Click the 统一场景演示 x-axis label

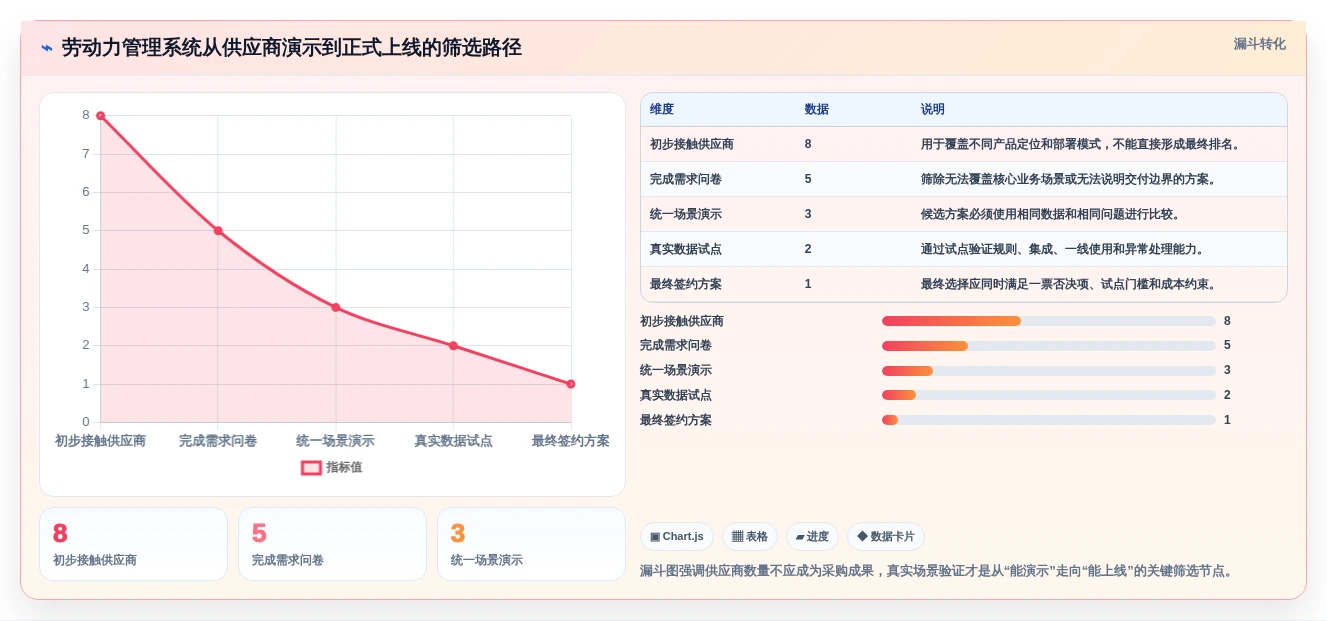336,441
